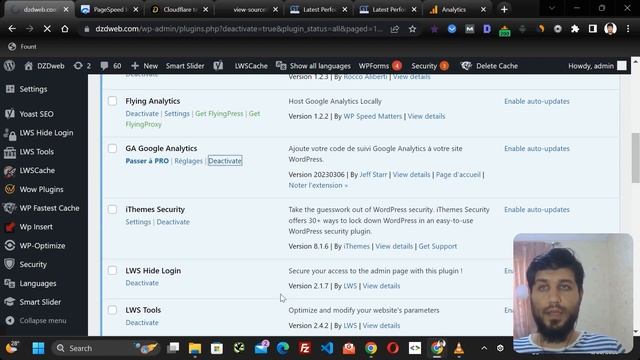Open VLC media player from taskbar
This screenshot has height=360, width=640.
tap(459, 348)
